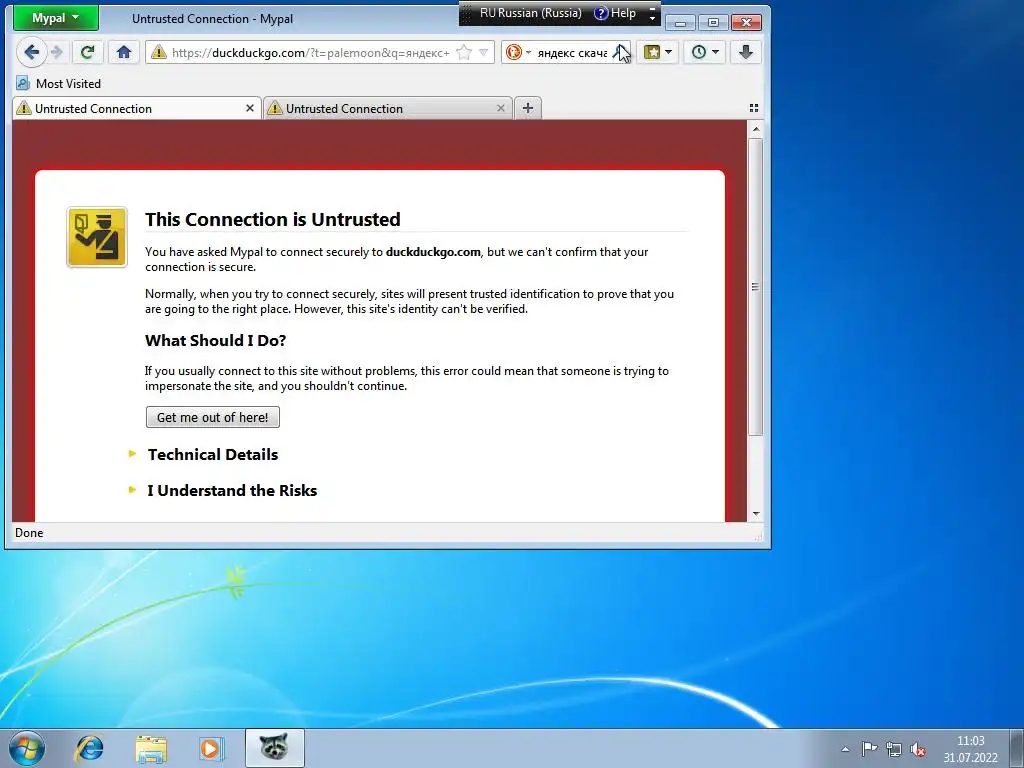1024x768 pixels.
Task: Click the This Connection is Untrusted heading
Action: coord(272,219)
